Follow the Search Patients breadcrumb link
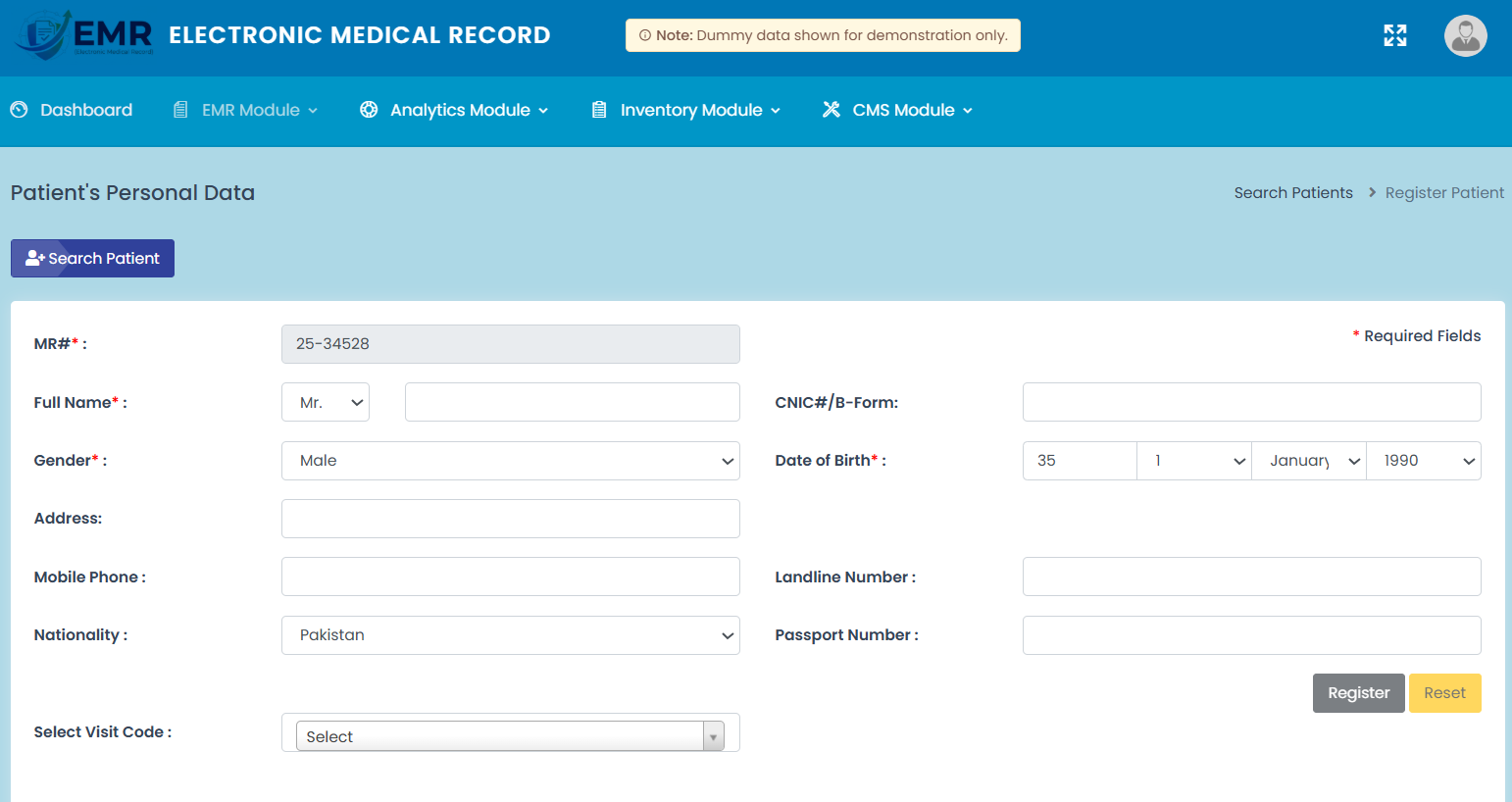Viewport: 1512px width, 802px height. [x=1292, y=193]
